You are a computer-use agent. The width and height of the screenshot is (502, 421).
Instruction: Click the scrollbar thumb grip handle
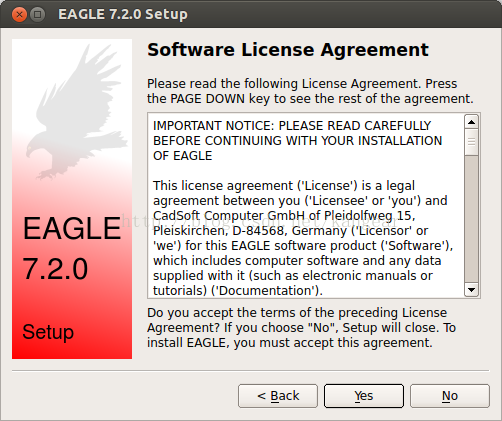pos(471,142)
